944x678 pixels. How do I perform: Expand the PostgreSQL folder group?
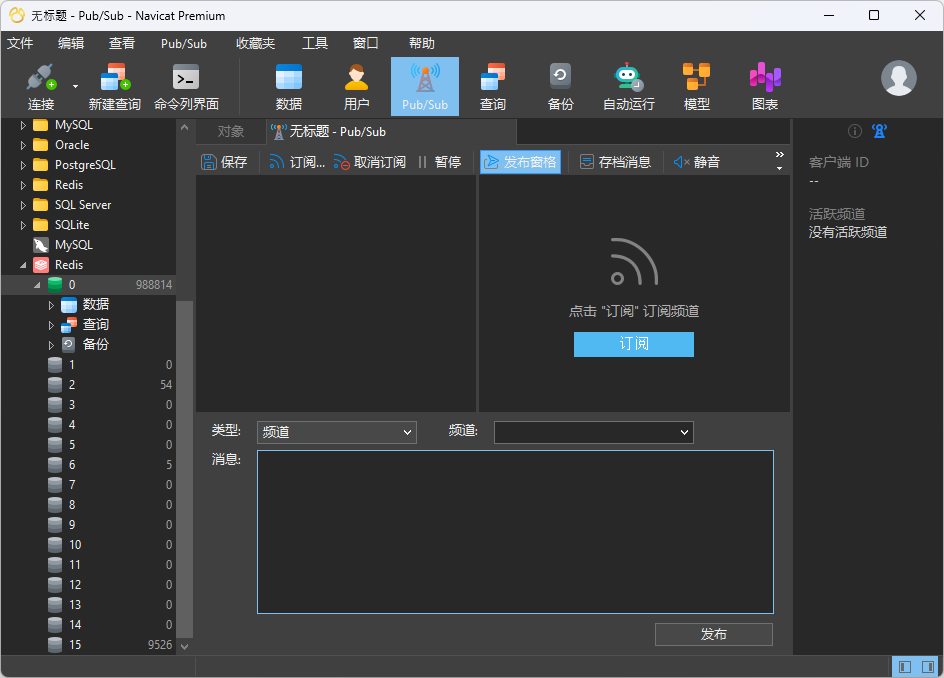23,165
